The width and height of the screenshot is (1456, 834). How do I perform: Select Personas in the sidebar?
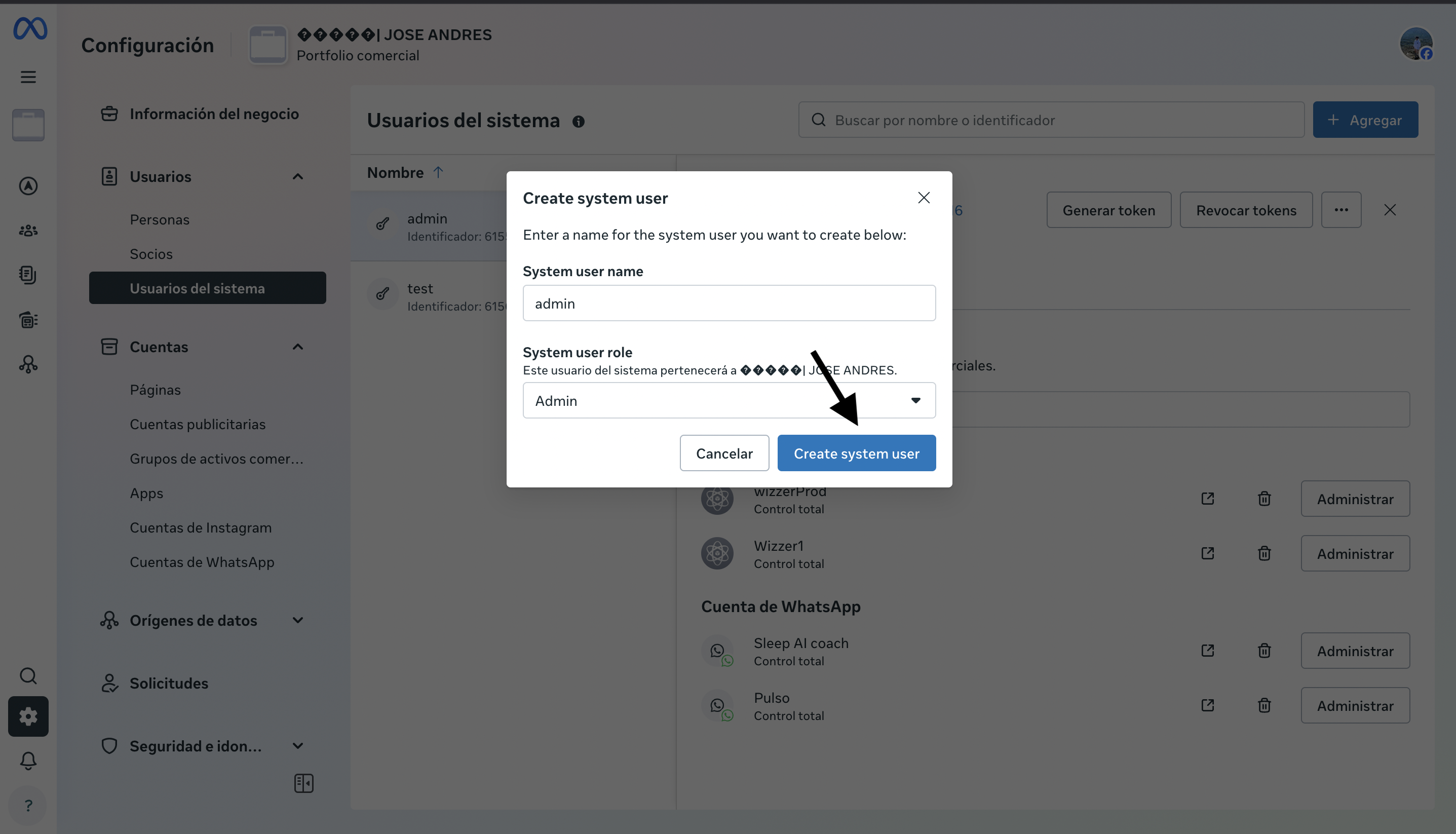tap(159, 219)
